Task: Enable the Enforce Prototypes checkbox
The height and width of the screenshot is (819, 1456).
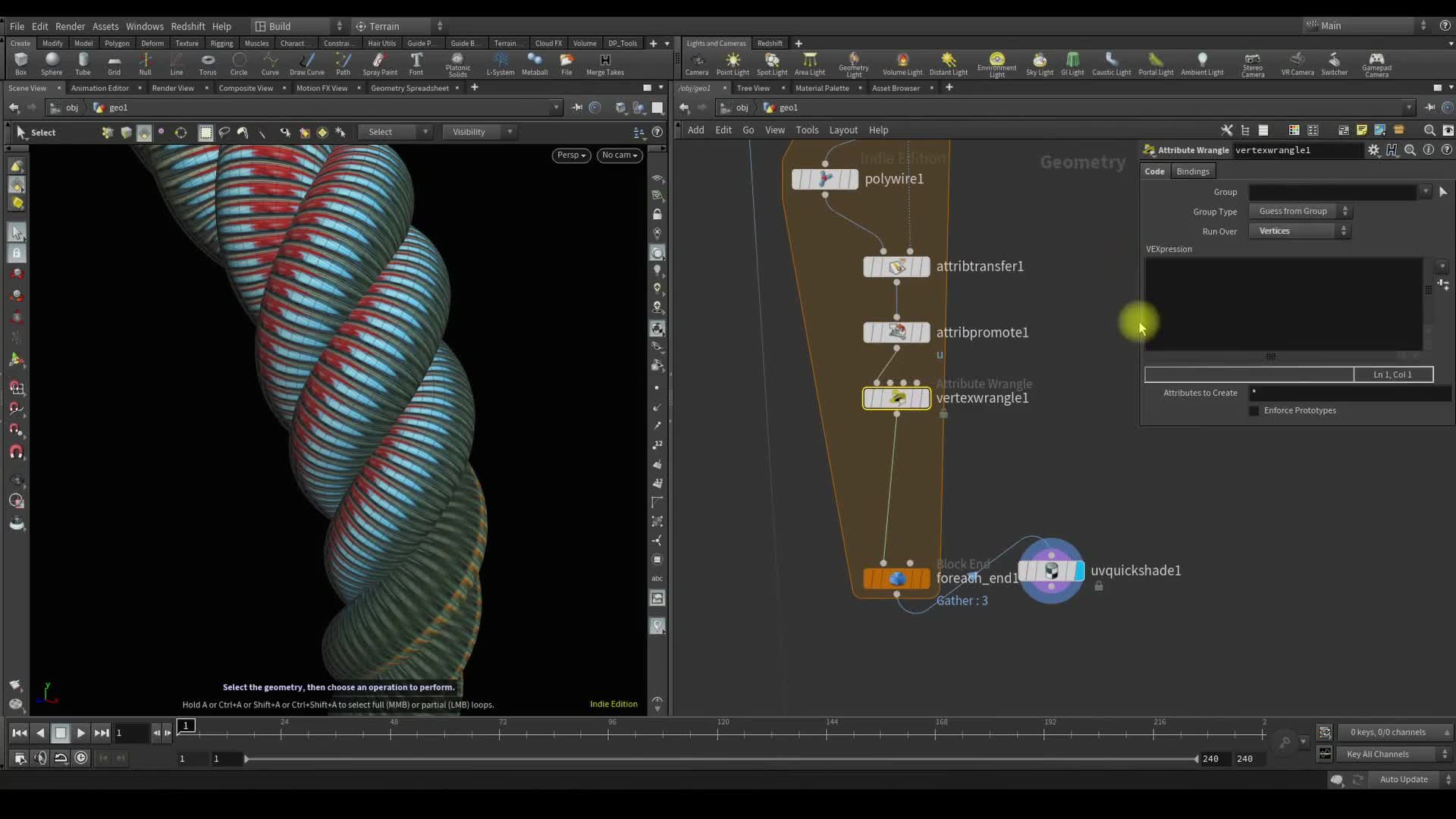Action: click(x=1254, y=410)
